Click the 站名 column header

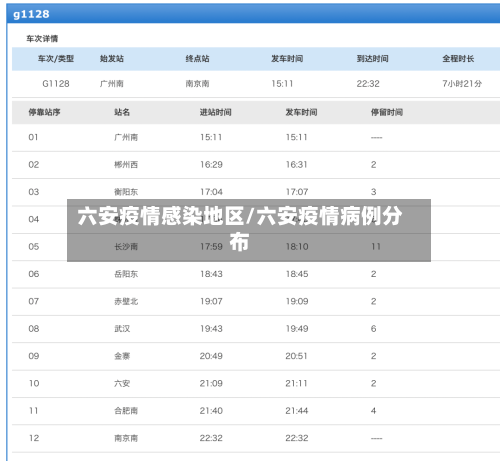click(x=122, y=112)
